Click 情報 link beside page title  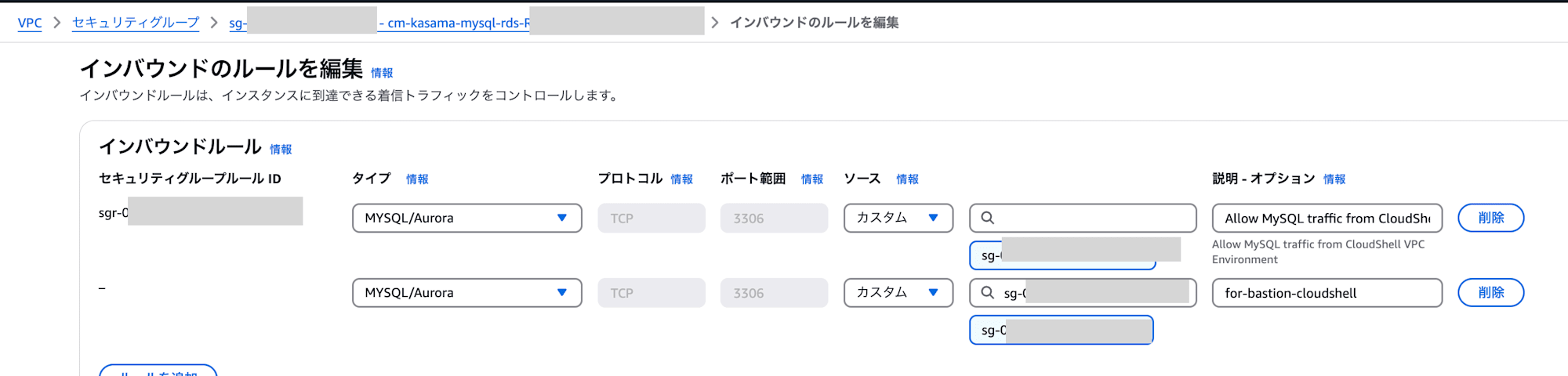(382, 73)
